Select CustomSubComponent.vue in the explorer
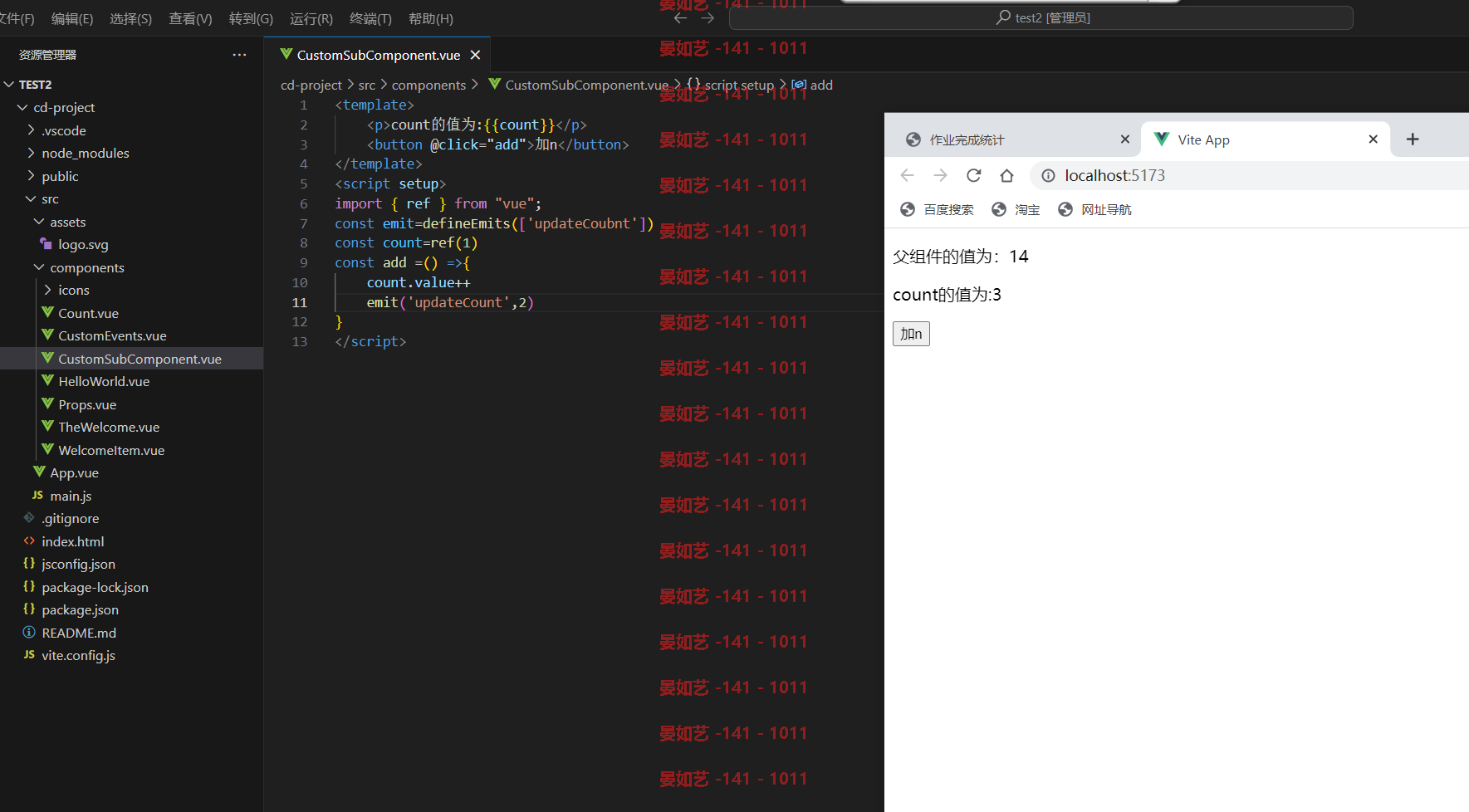Viewport: 1469px width, 812px height. [x=131, y=359]
